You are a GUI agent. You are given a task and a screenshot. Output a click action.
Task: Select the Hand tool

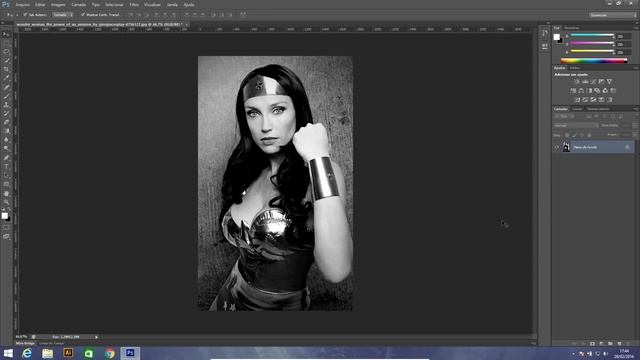[x=6, y=193]
